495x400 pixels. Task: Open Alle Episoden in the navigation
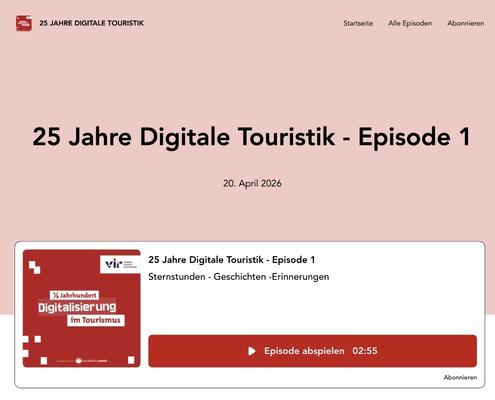pyautogui.click(x=410, y=23)
